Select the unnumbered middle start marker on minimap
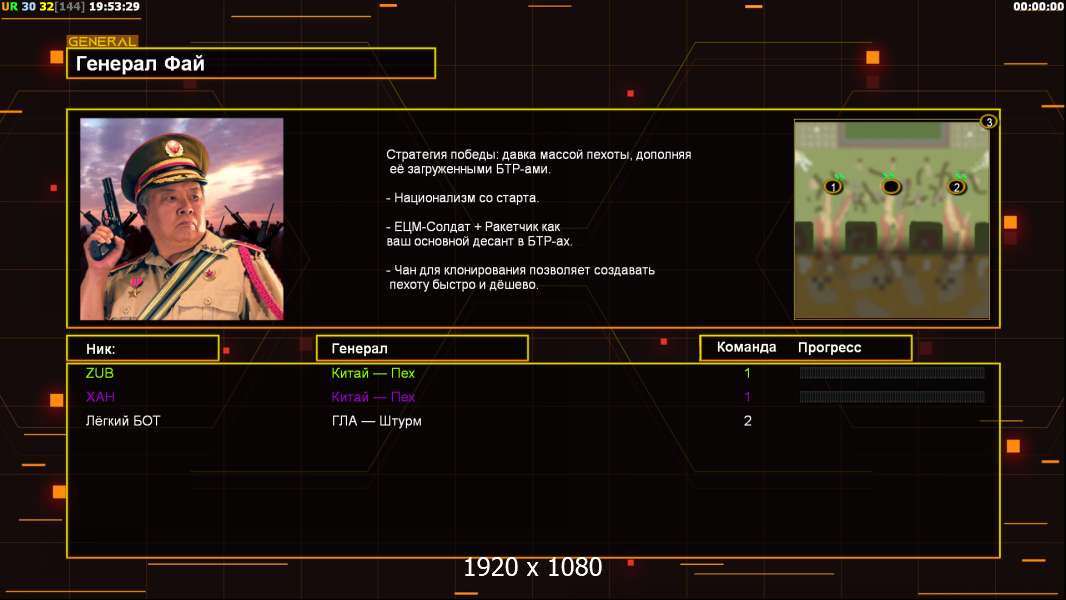The height and width of the screenshot is (600, 1066). click(891, 186)
